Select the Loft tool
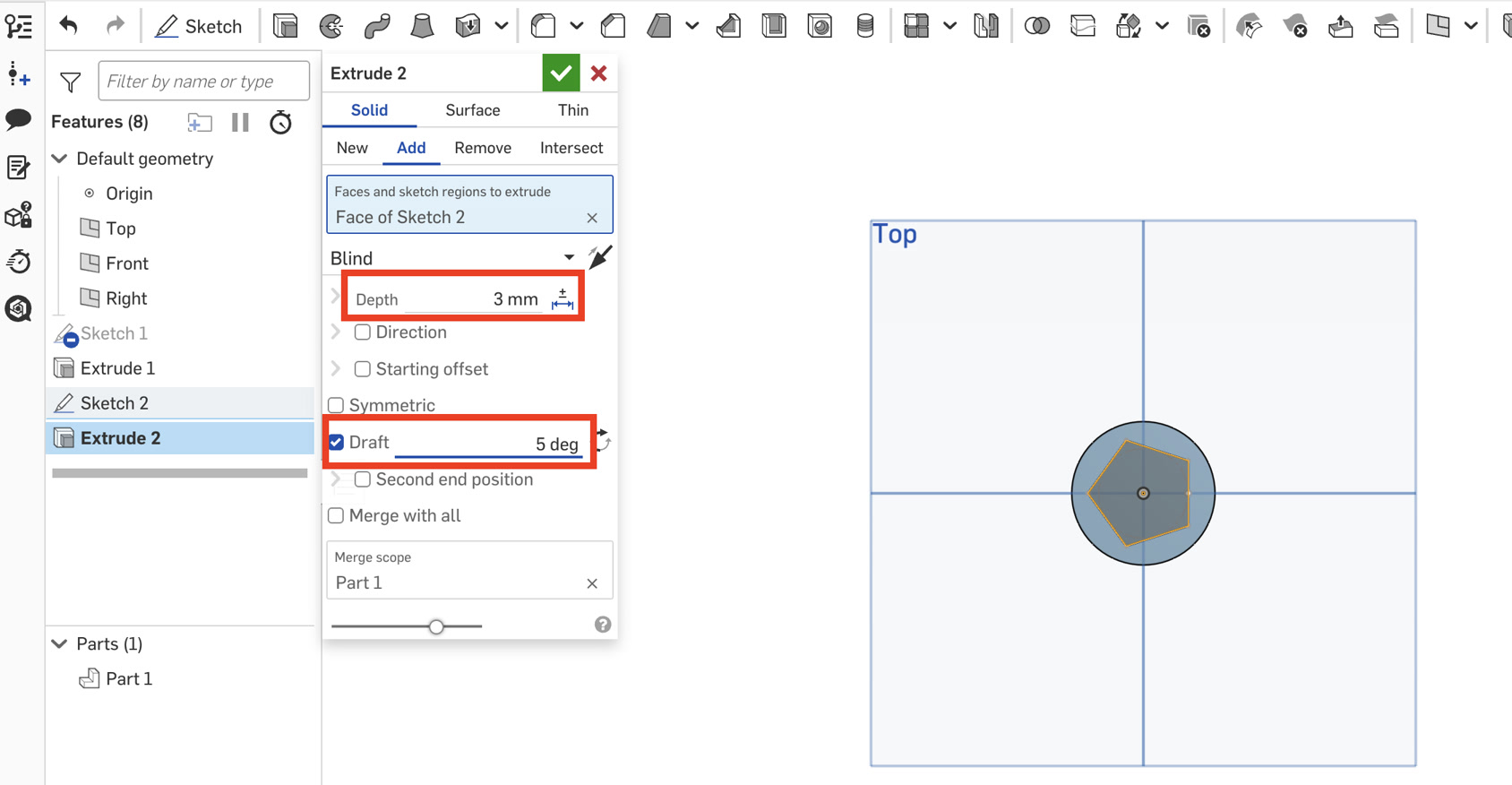1512x785 pixels. click(x=422, y=26)
